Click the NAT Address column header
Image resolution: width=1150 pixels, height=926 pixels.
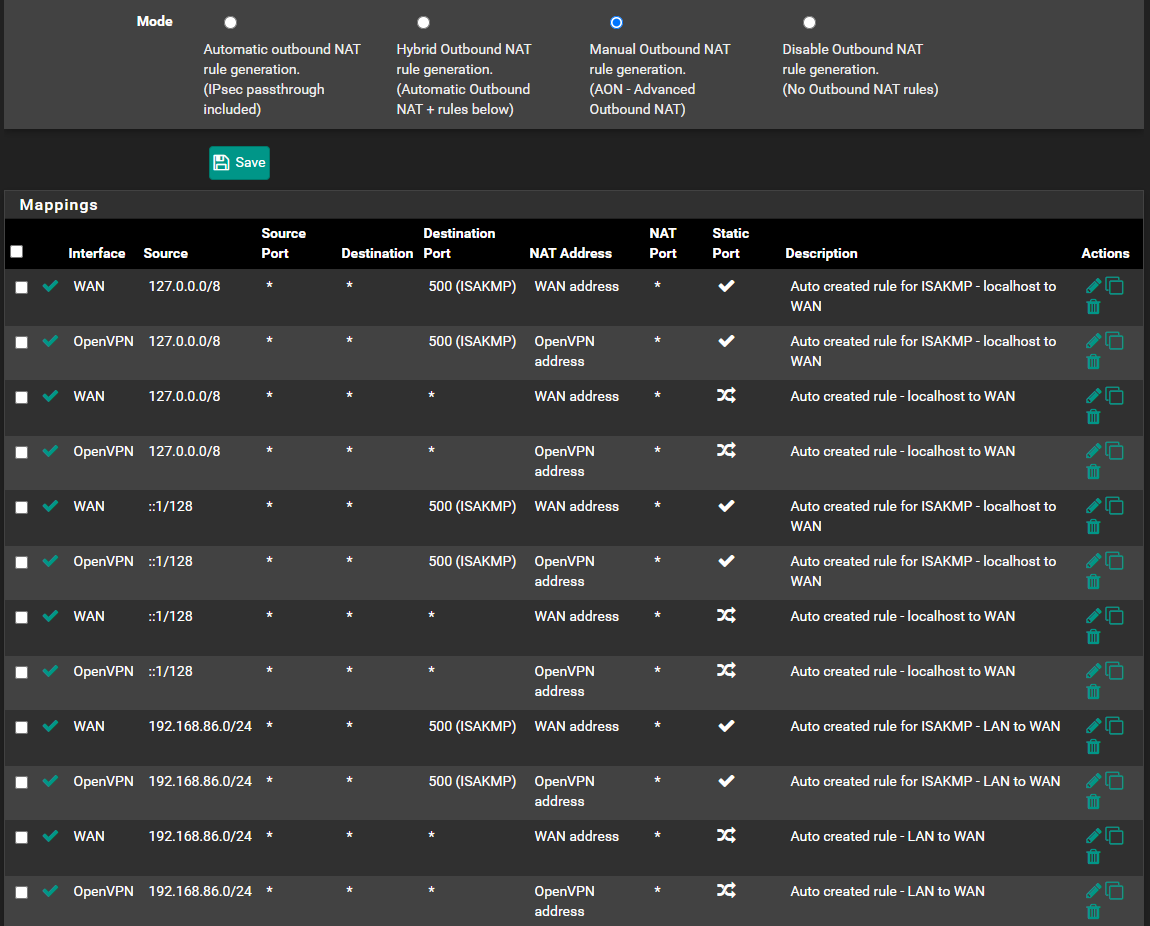click(571, 254)
